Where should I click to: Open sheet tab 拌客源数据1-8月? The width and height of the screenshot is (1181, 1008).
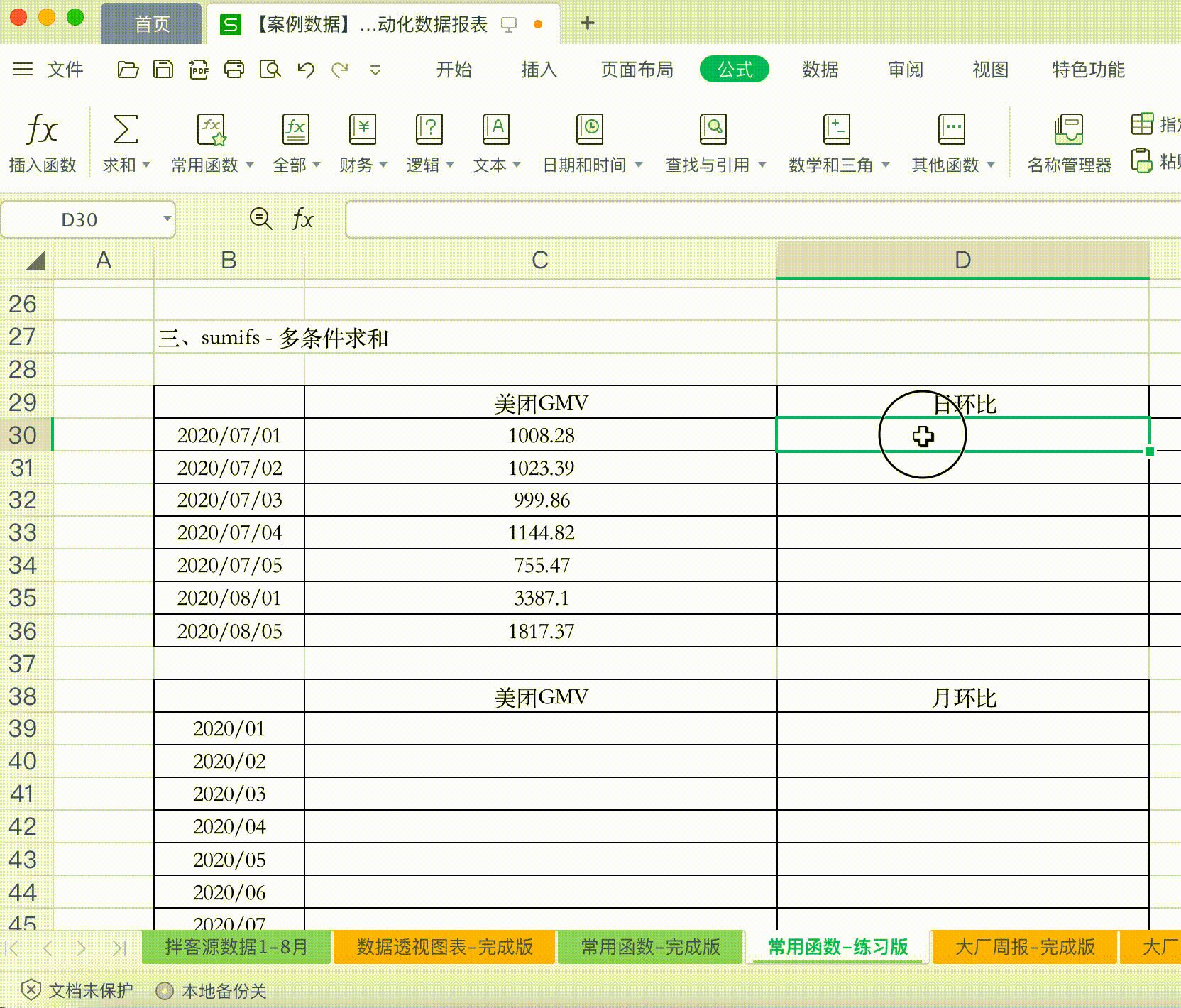(236, 947)
